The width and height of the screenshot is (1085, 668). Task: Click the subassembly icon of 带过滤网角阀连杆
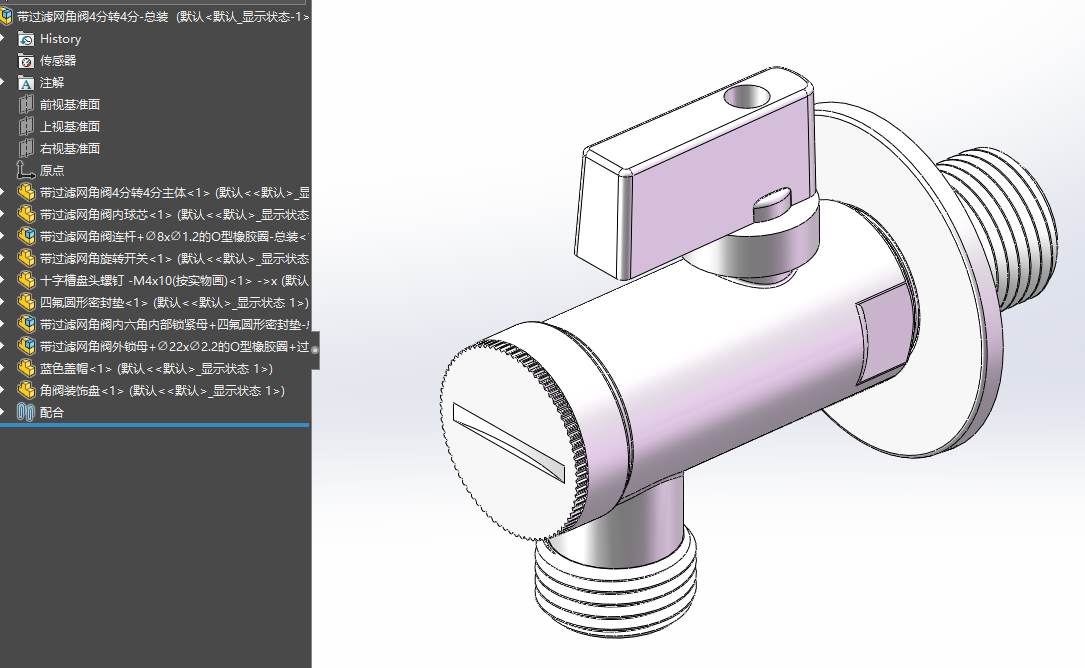(26, 237)
